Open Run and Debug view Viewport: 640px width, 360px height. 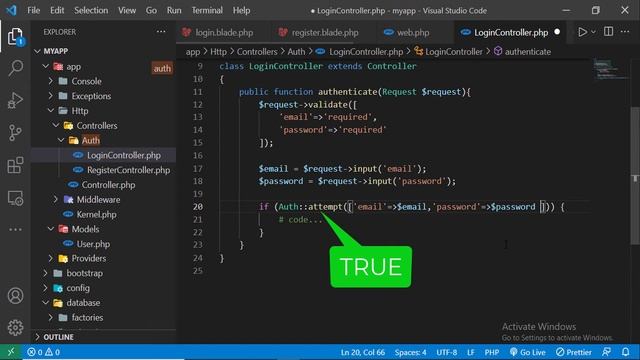pyautogui.click(x=15, y=100)
